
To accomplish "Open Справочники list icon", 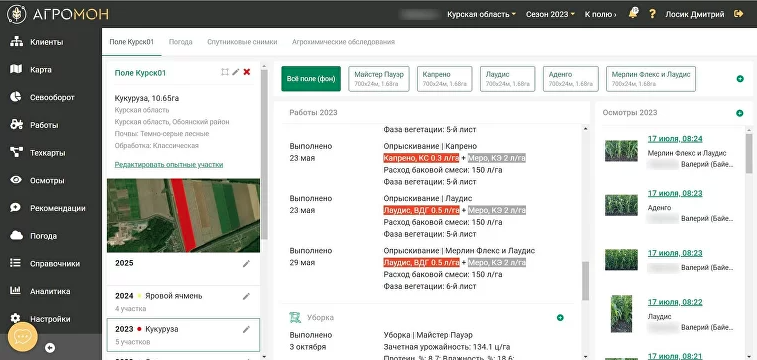I will 16,263.
